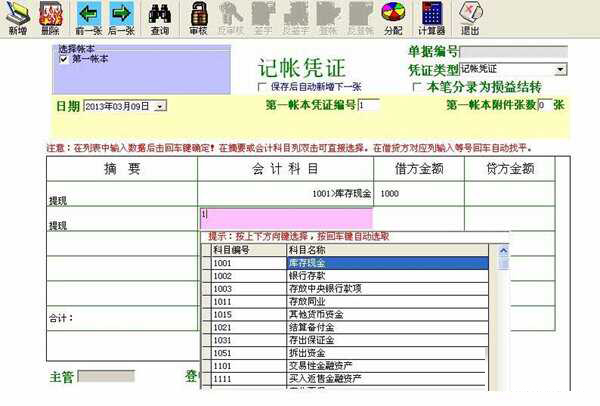Click the greyed 签字 toolbar icon
Viewport: 600px width, 406px height.
(x=263, y=18)
